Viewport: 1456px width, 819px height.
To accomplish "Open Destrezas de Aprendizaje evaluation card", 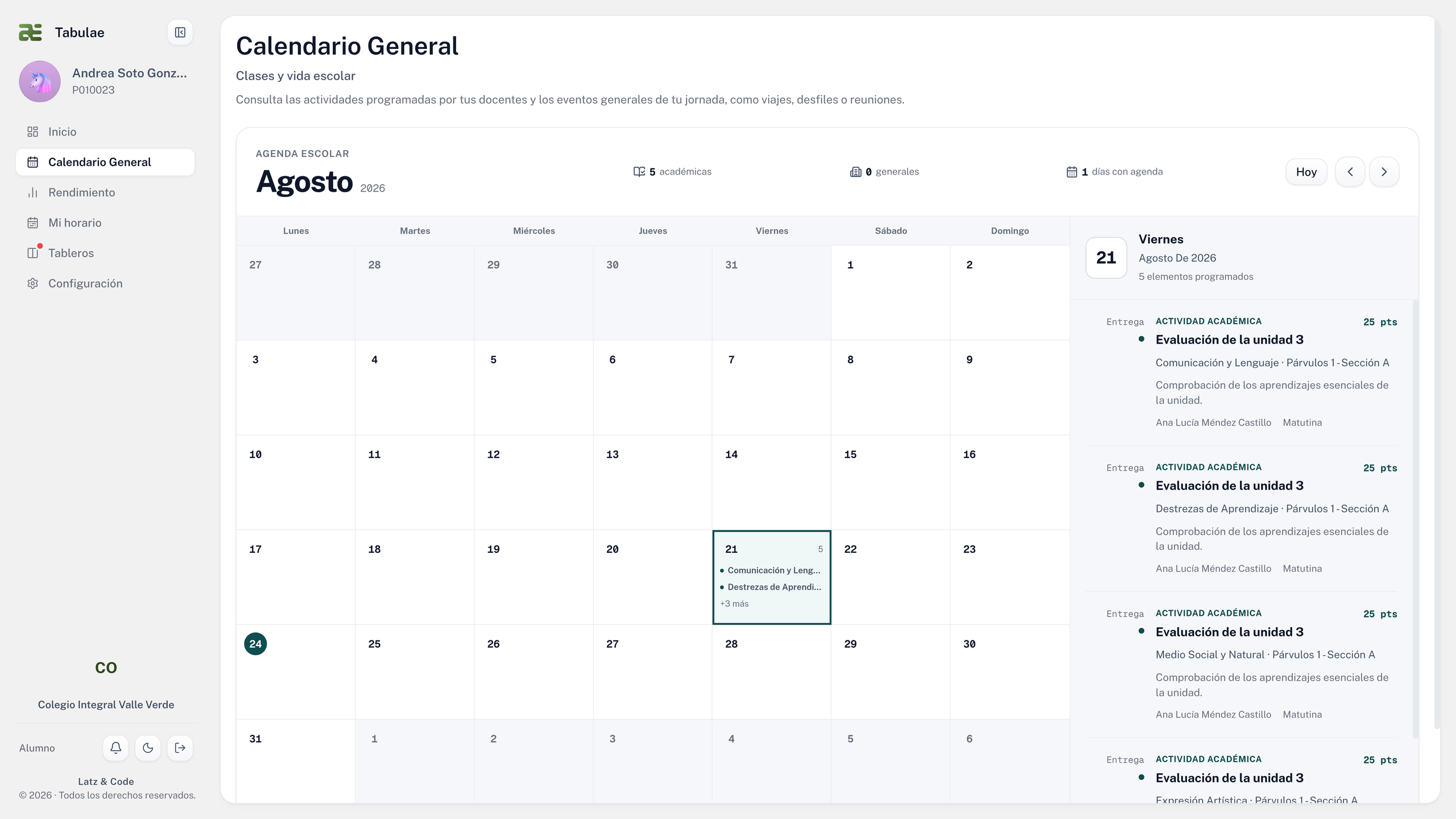I will pos(1242,518).
